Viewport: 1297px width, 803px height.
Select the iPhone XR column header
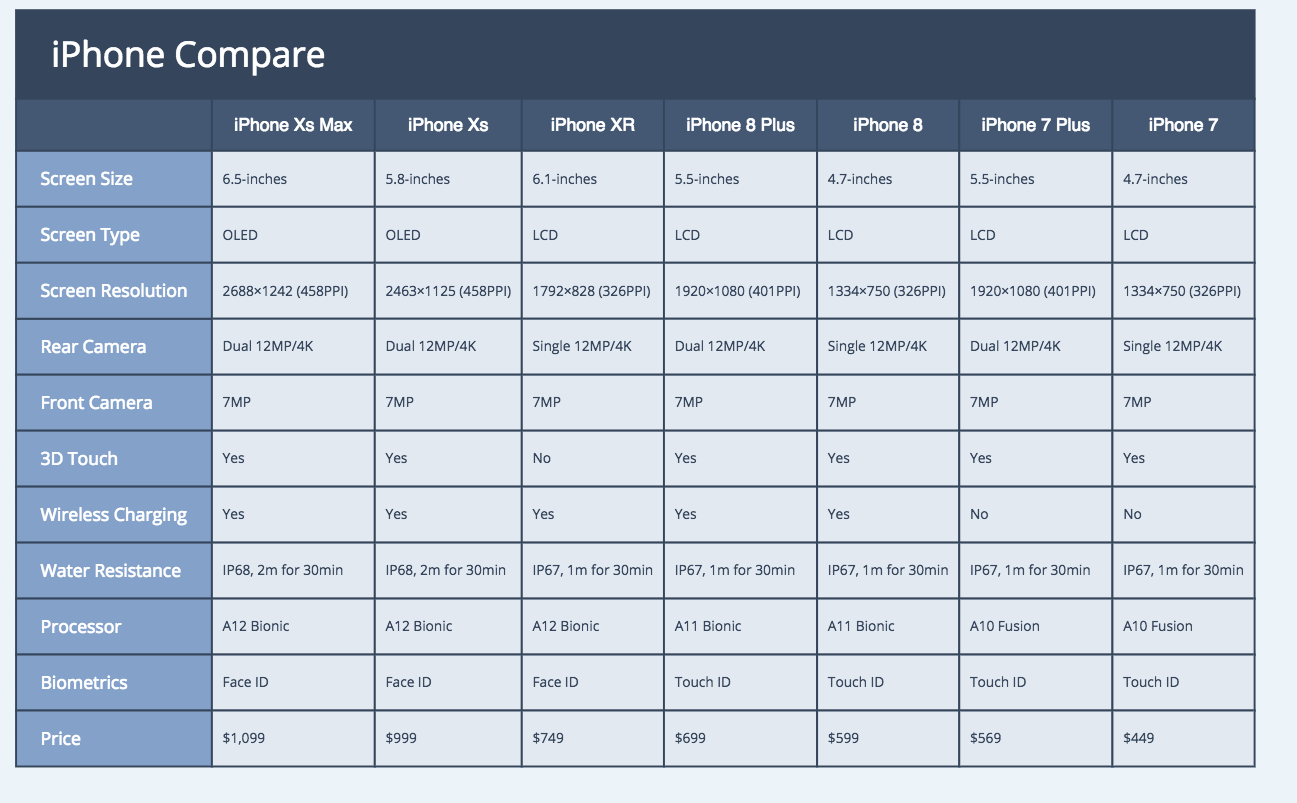(x=592, y=125)
